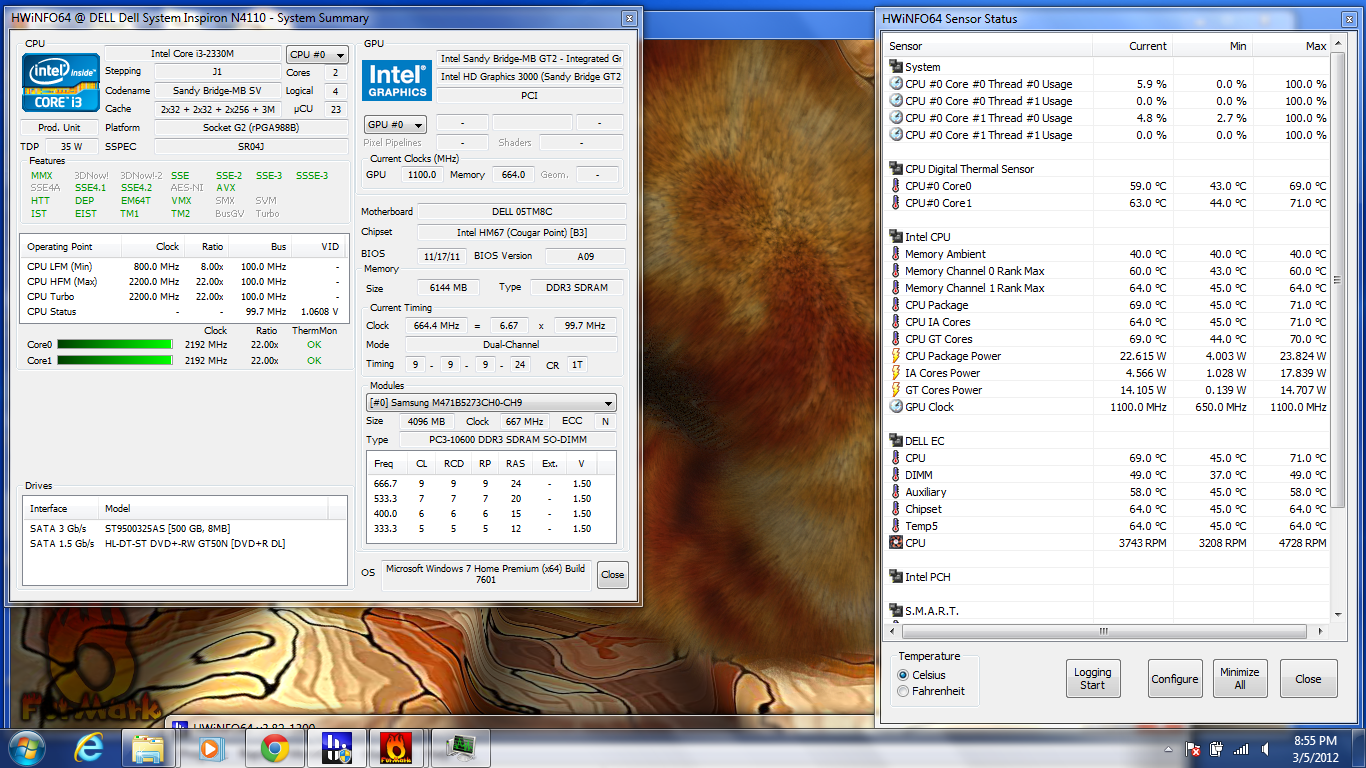
Task: Click the DELL 05TM8C motherboard field
Action: [521, 212]
